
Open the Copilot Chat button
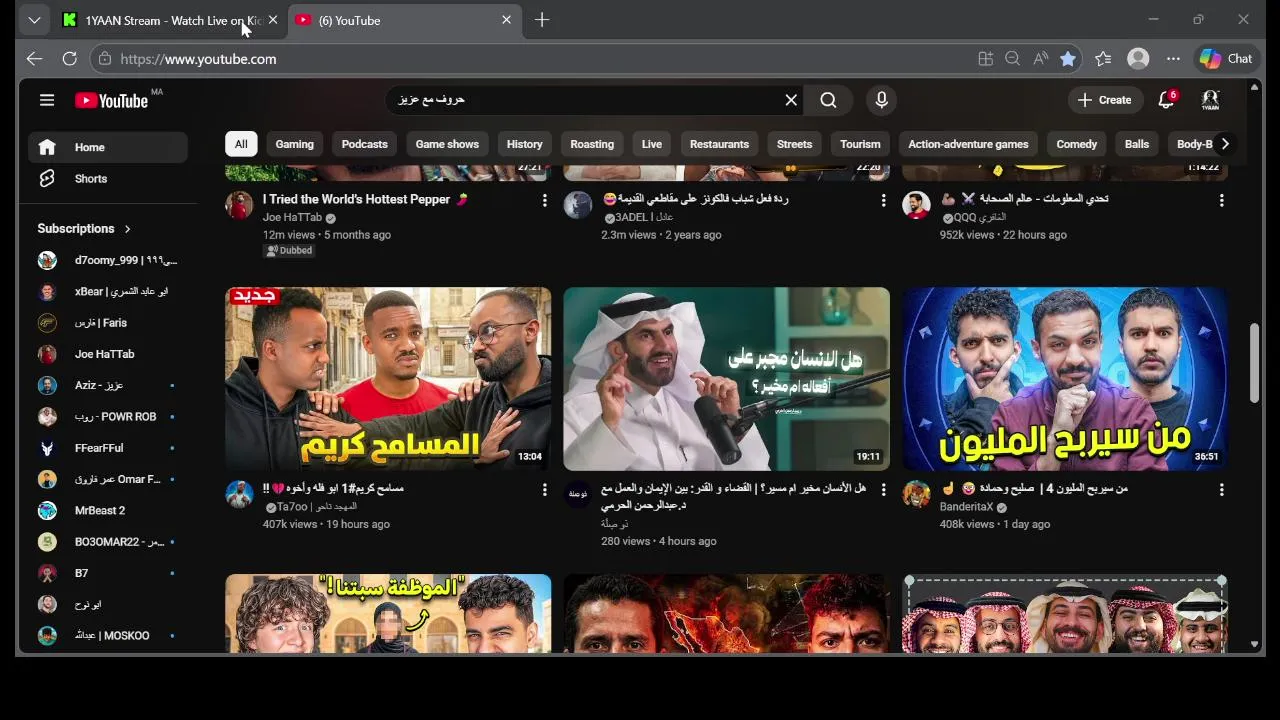pyautogui.click(x=1226, y=59)
